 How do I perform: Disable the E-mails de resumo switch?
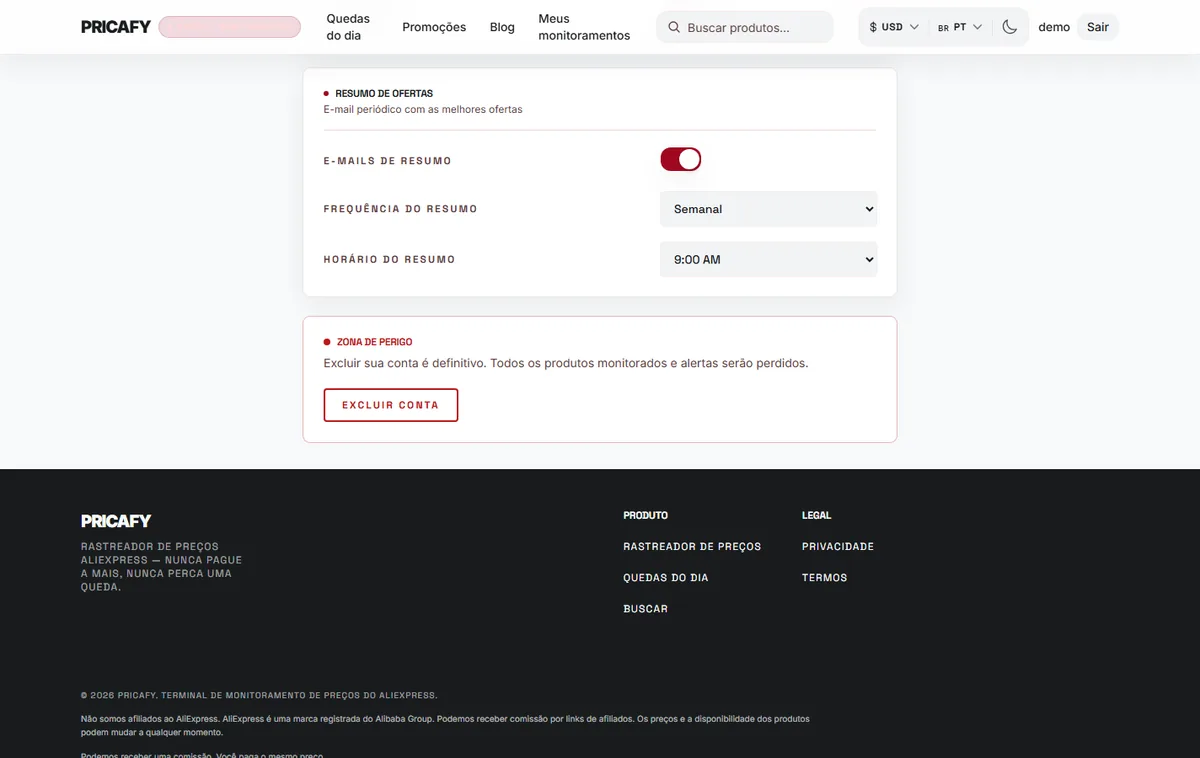click(681, 159)
